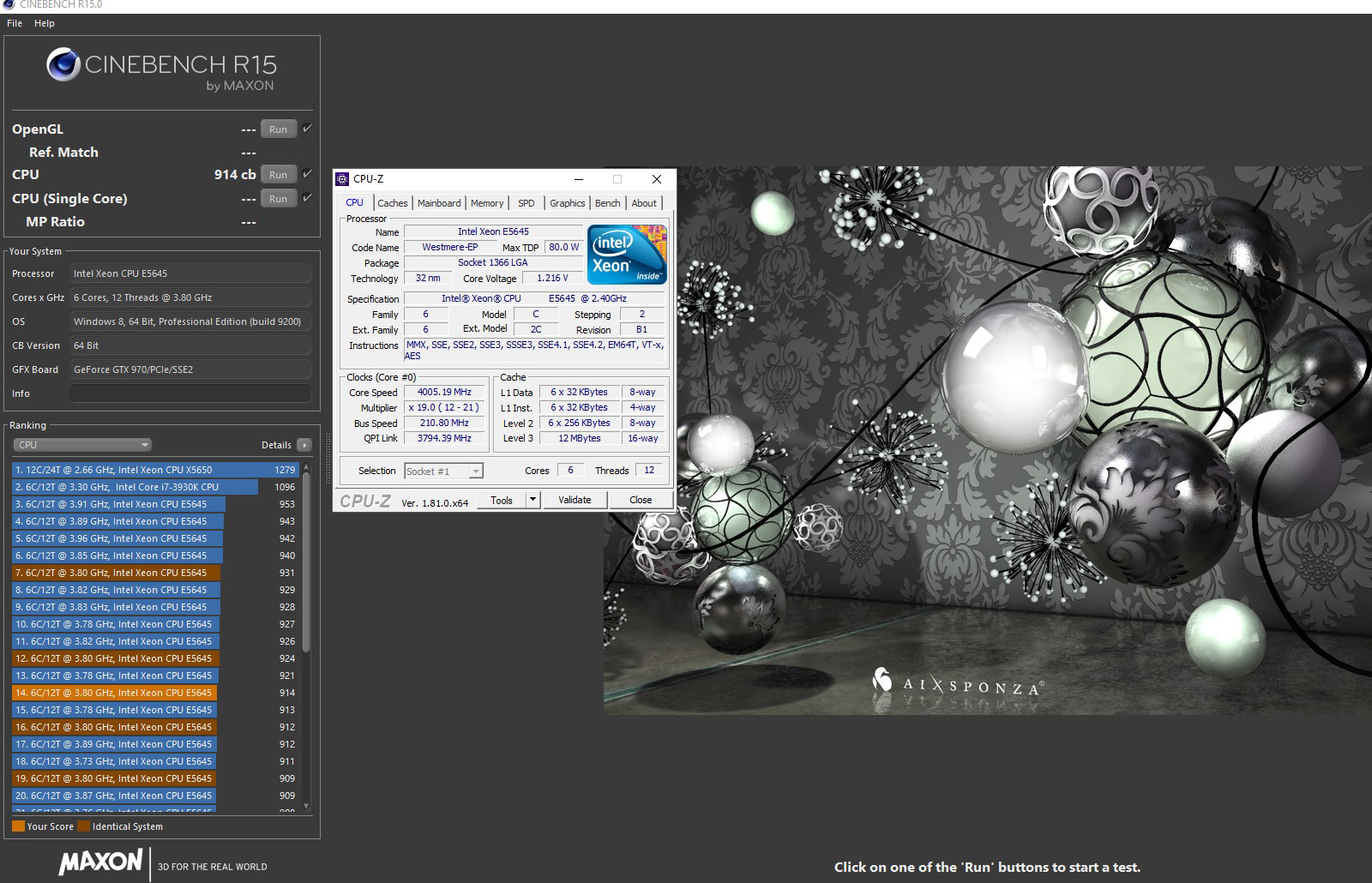Click the Threads value 12 in CPU-Z
This screenshot has height=883, width=1372.
click(x=649, y=470)
